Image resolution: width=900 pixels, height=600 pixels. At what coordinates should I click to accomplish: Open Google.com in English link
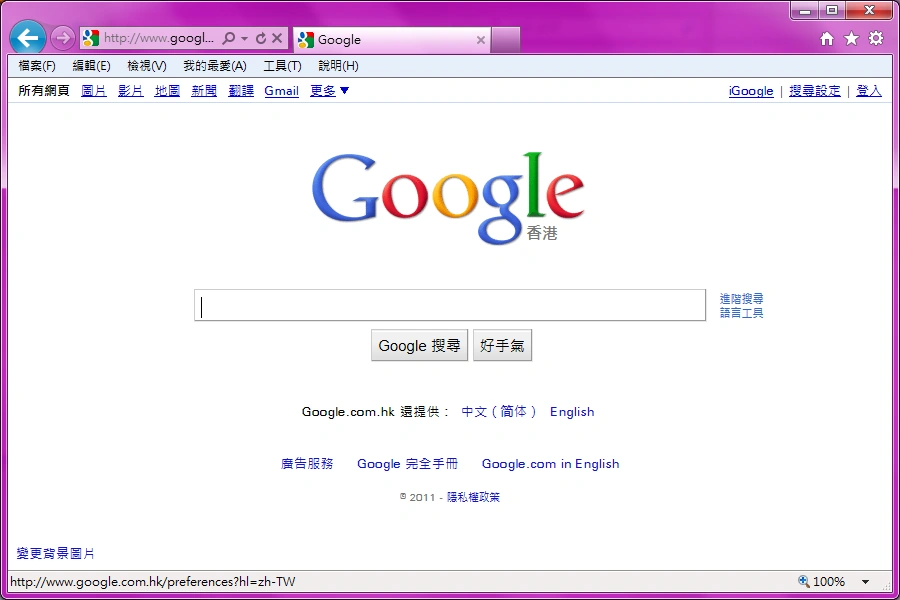[x=550, y=463]
